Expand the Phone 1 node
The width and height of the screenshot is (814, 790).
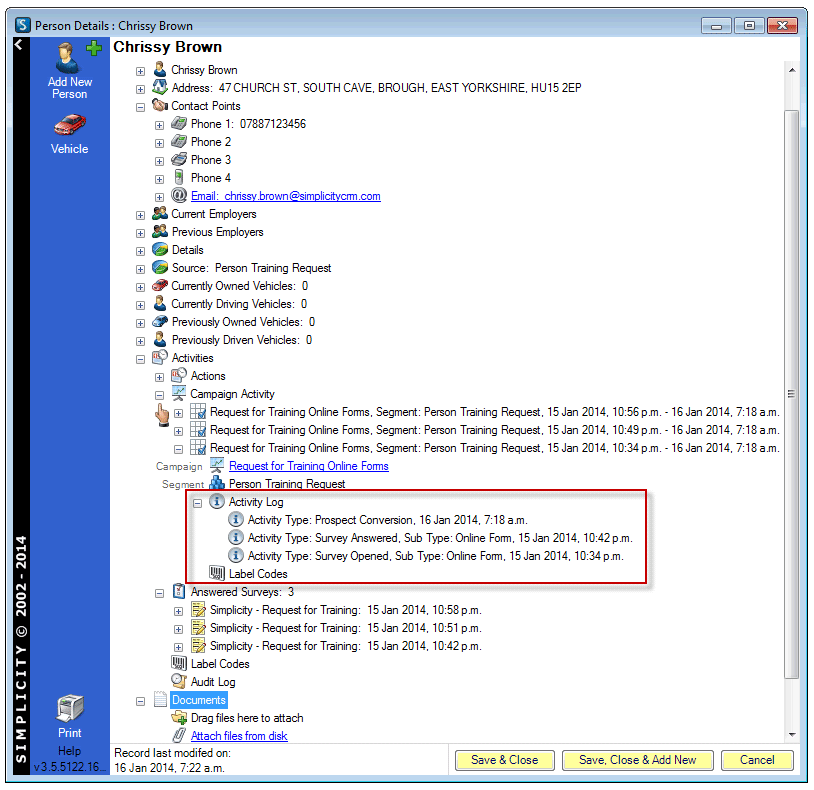pyautogui.click(x=159, y=125)
